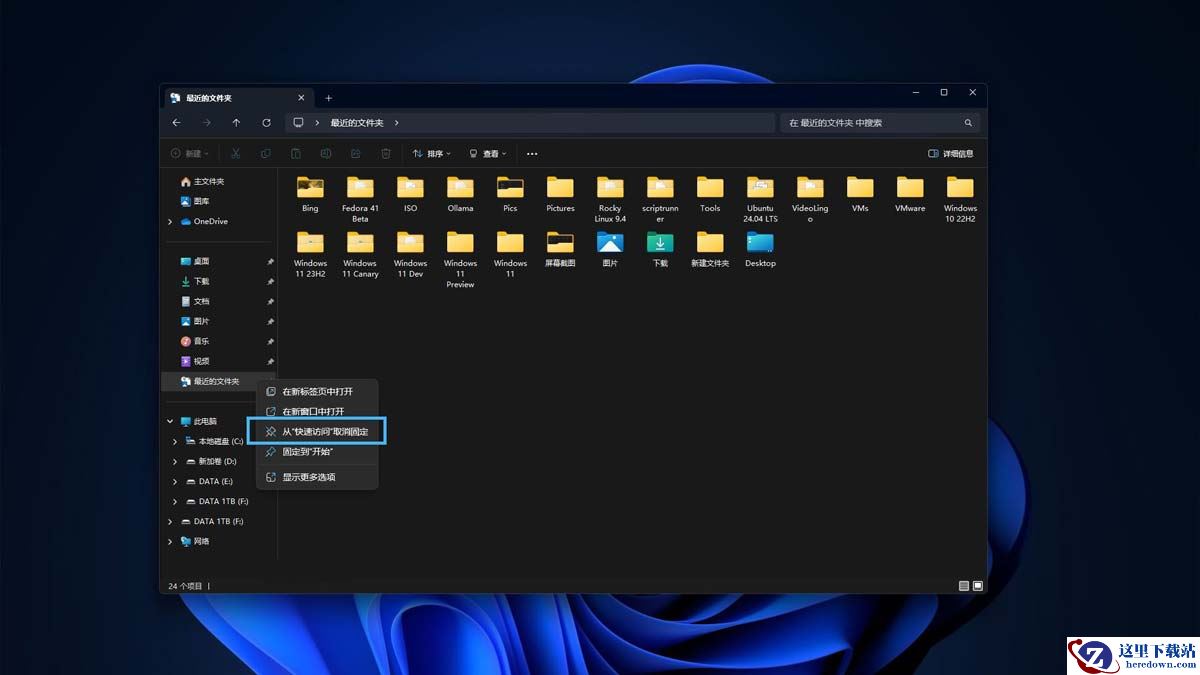The height and width of the screenshot is (675, 1200).
Task: Select 固定到"开始" menu entry
Action: tap(317, 452)
